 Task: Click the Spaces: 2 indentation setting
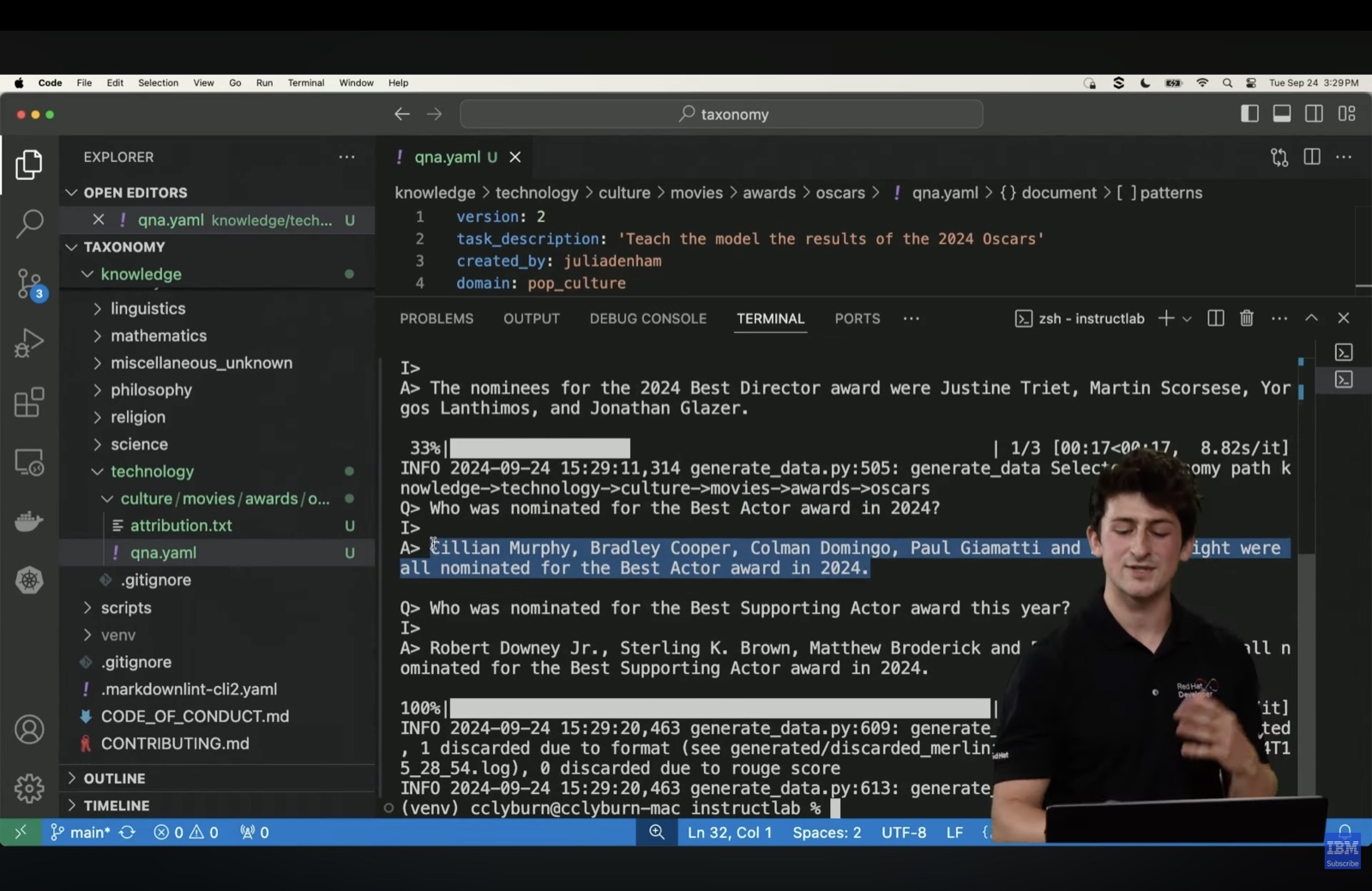click(x=827, y=833)
